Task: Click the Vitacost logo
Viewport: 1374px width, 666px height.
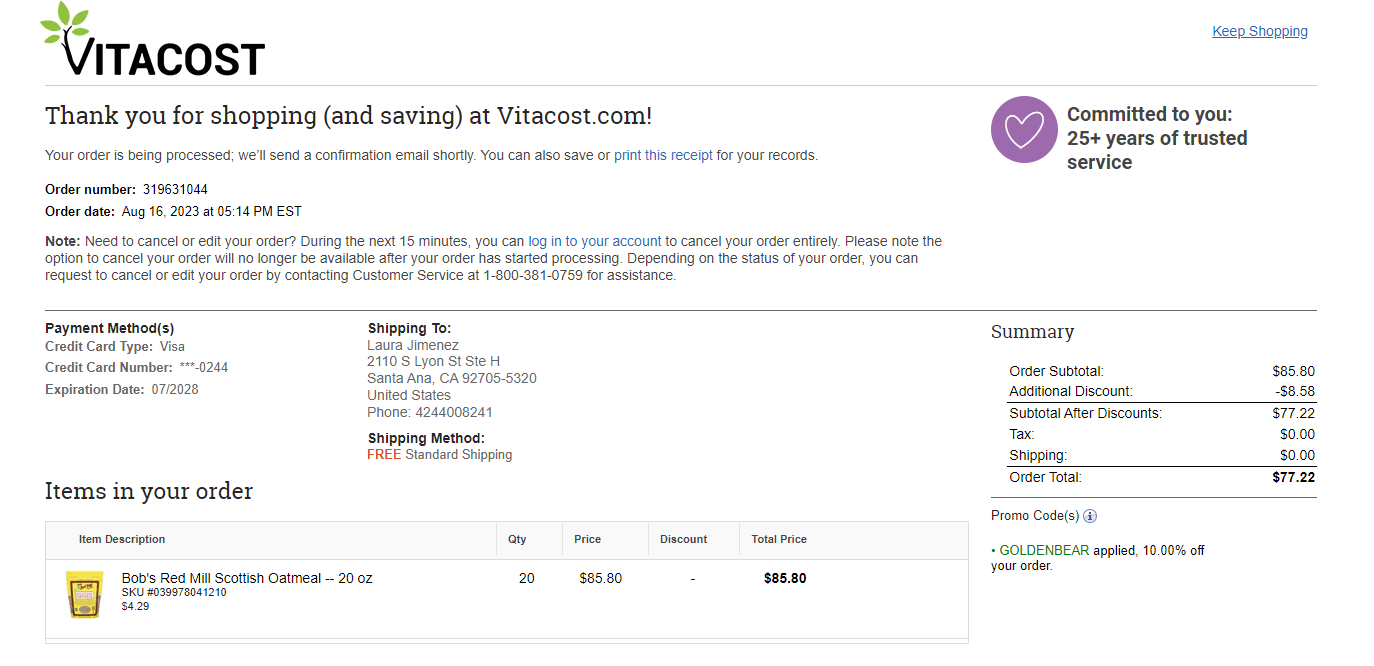Action: [x=152, y=40]
